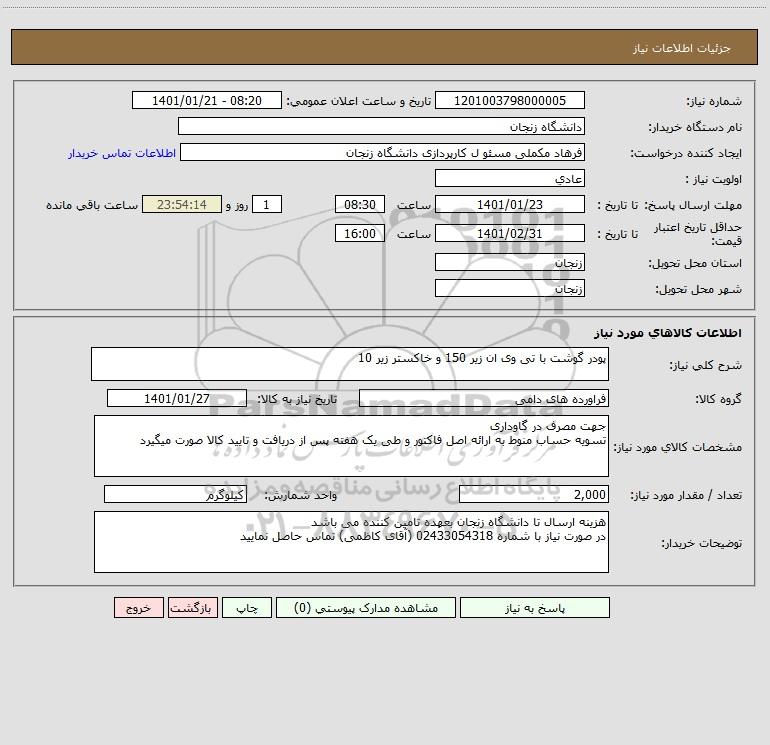Open مشاهده مدارک پیوستی (0) button
Viewport: 770px width, 745px height.
pos(366,608)
